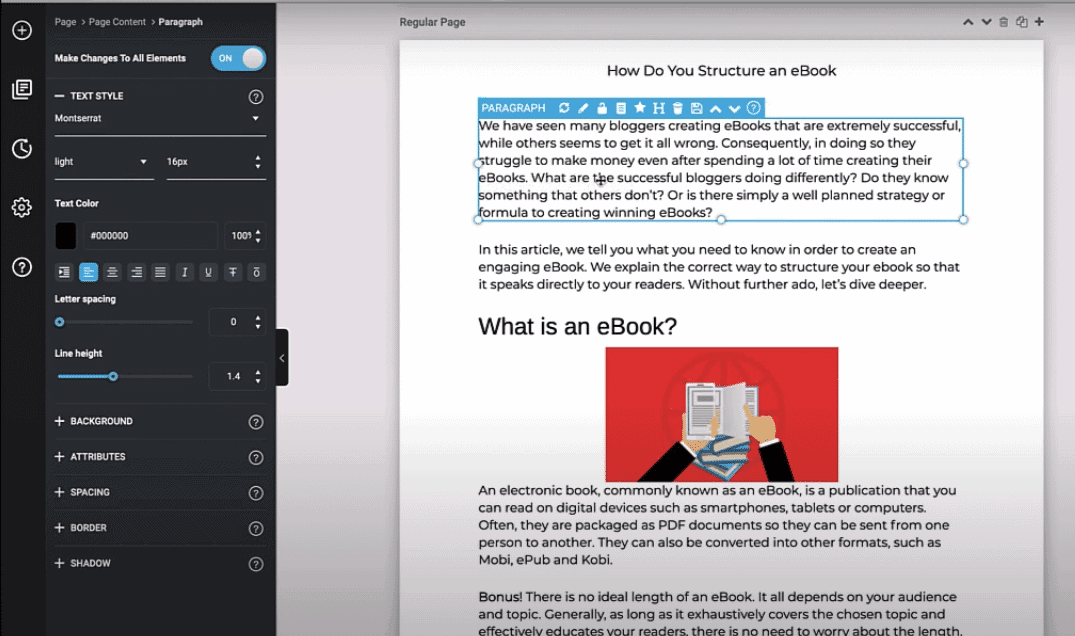
Task: Click the black text color swatch
Action: 66,236
